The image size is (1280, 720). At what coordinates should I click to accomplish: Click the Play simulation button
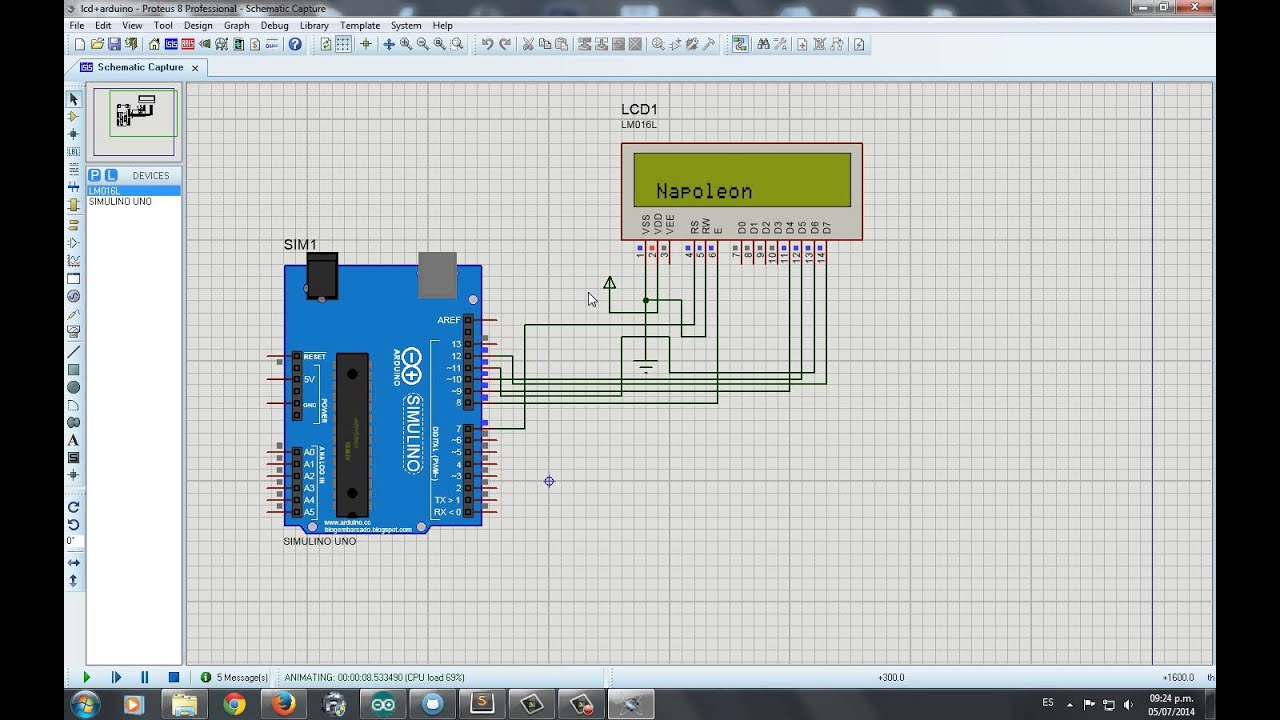point(86,677)
